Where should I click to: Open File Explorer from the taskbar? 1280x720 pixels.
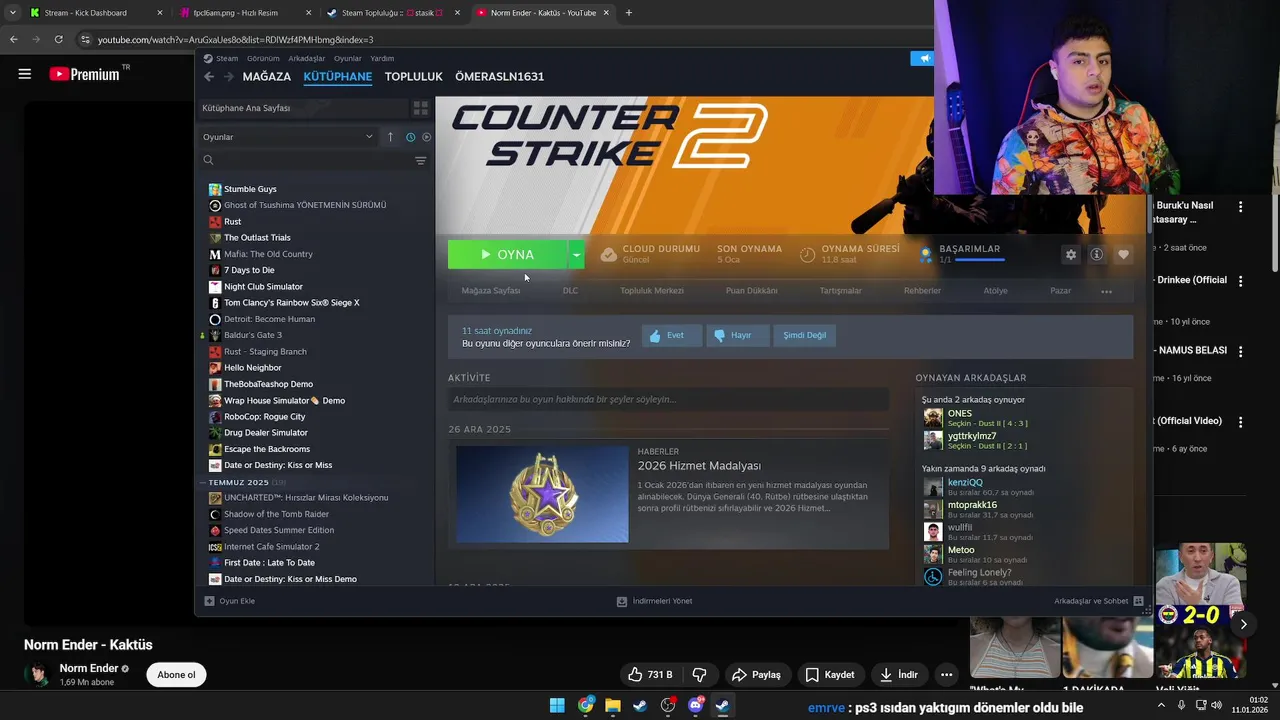pyautogui.click(x=613, y=706)
